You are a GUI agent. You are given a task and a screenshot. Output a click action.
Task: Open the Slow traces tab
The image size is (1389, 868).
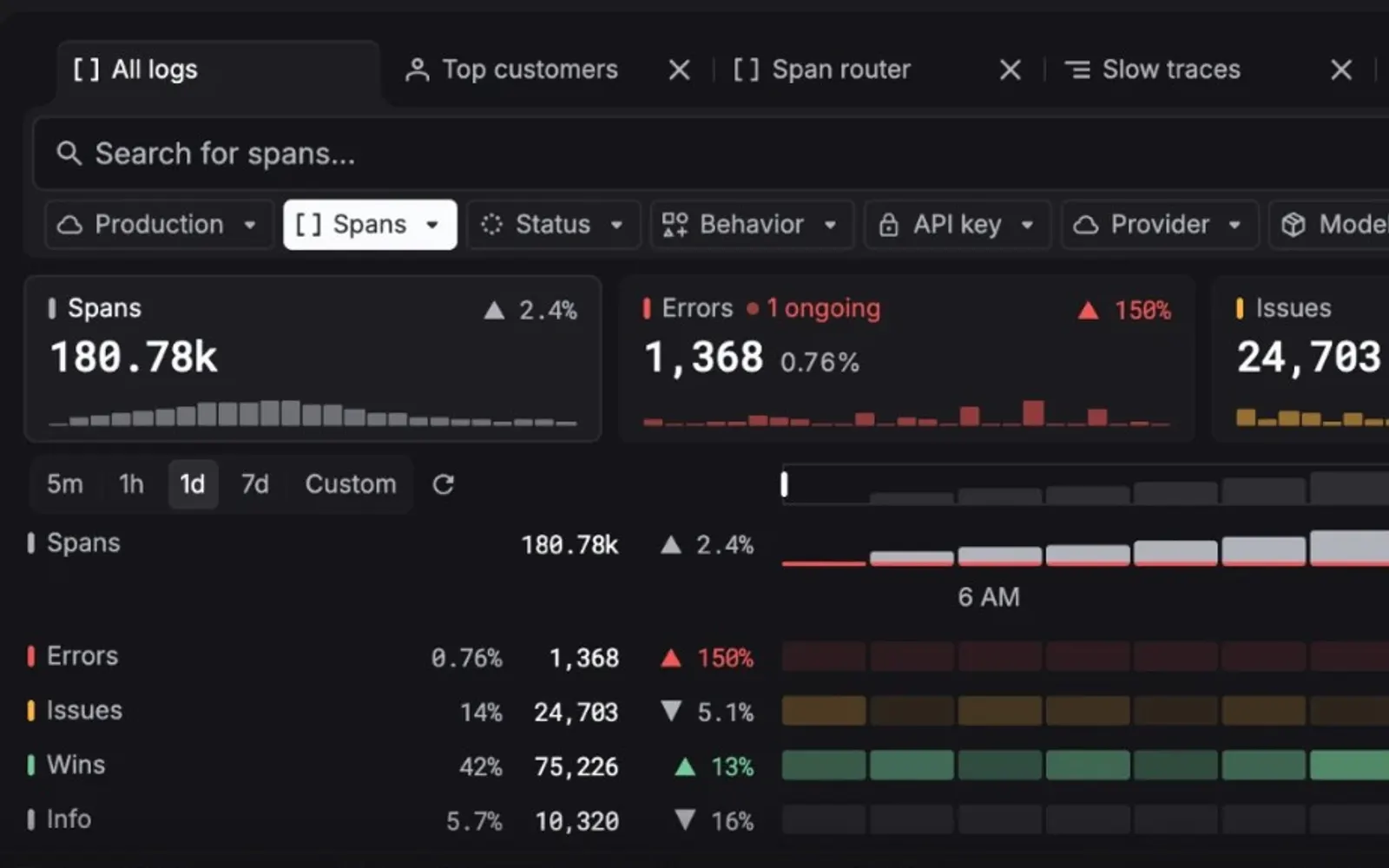(1153, 69)
